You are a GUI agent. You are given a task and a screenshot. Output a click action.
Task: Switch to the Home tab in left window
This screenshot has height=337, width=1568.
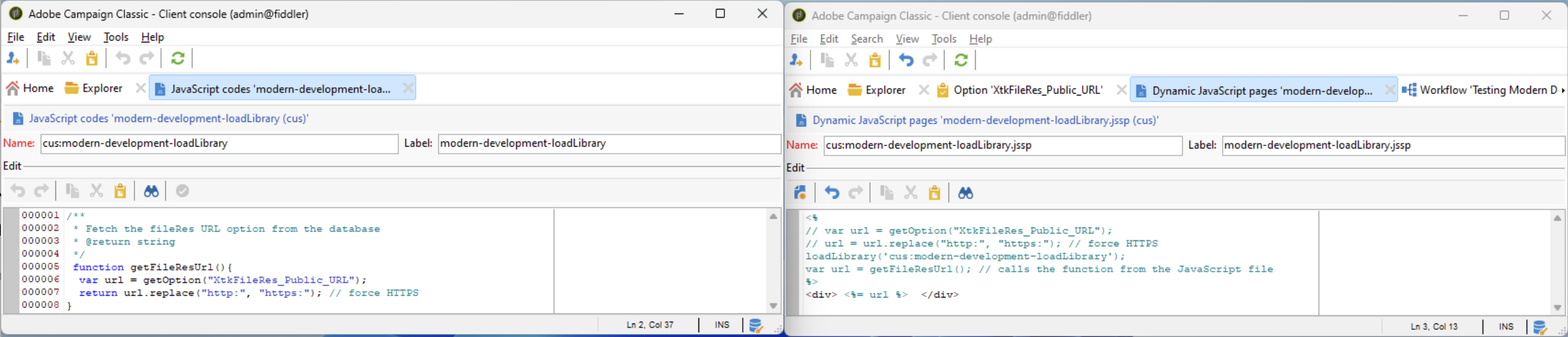(x=31, y=88)
